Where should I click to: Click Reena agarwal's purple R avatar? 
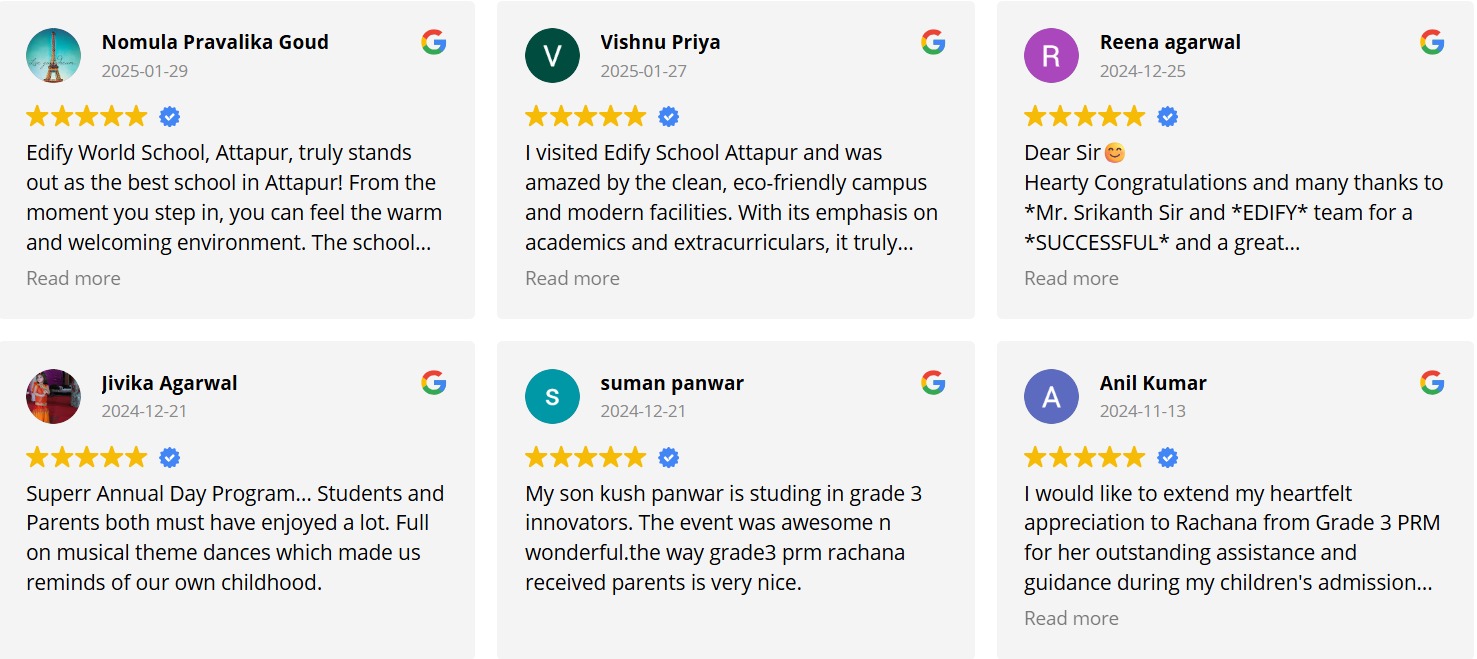1051,55
